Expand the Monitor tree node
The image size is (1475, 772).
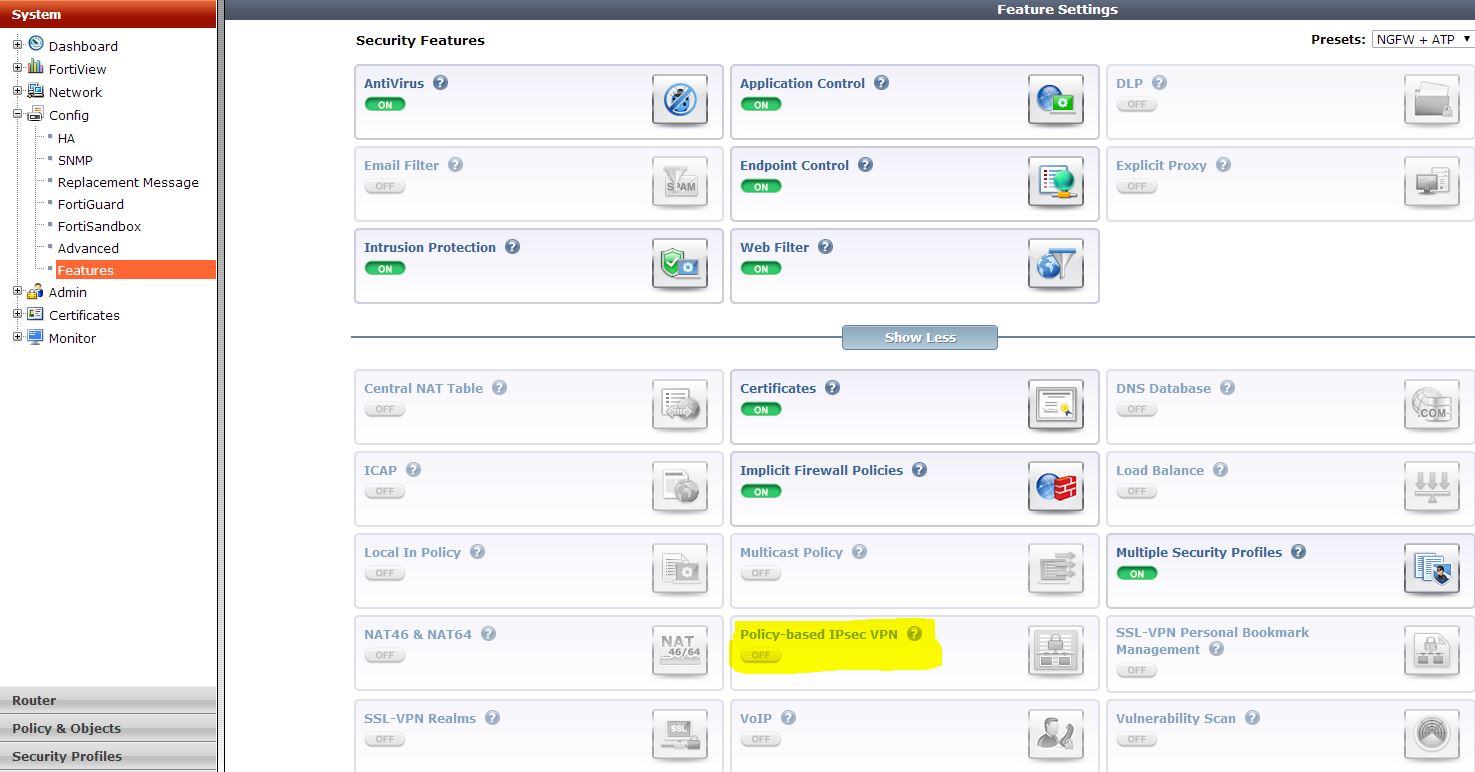[x=17, y=337]
